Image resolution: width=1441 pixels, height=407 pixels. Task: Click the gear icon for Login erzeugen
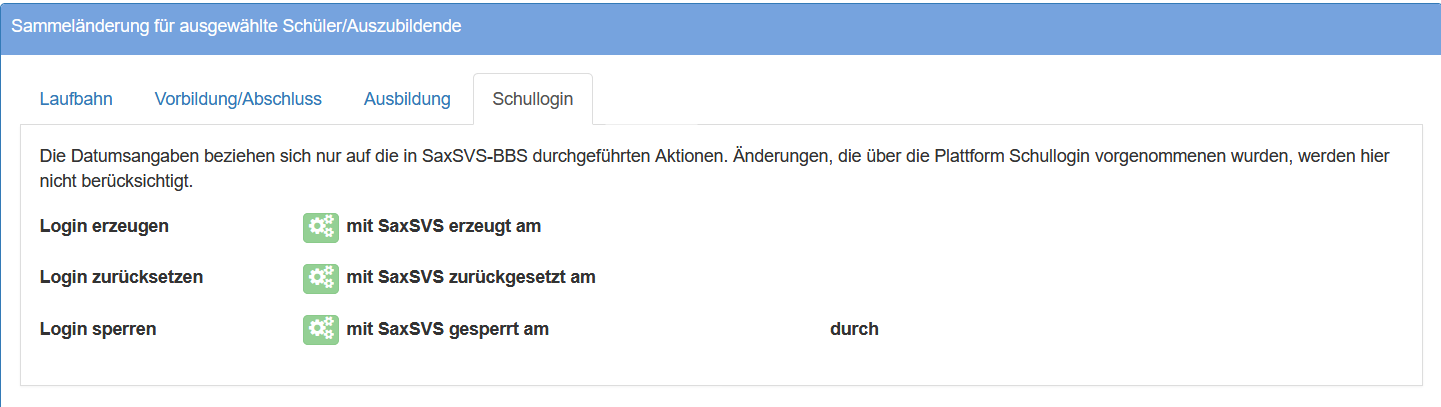click(320, 227)
